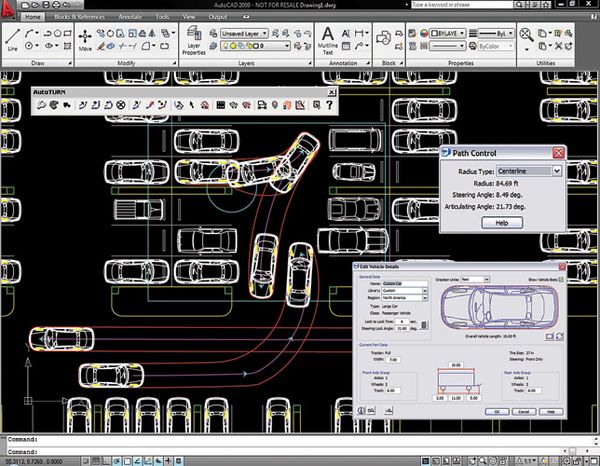Click the vehicle Name input field
600x466 pixels.
pyautogui.click(x=405, y=284)
